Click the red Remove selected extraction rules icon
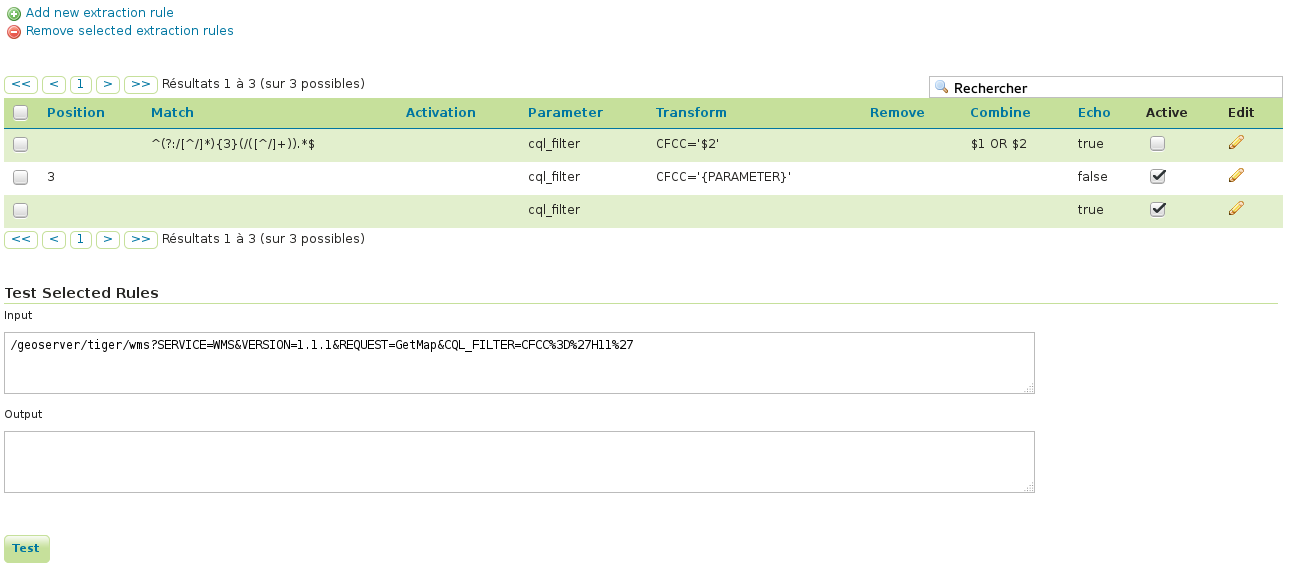The image size is (1290, 569). click(x=13, y=32)
